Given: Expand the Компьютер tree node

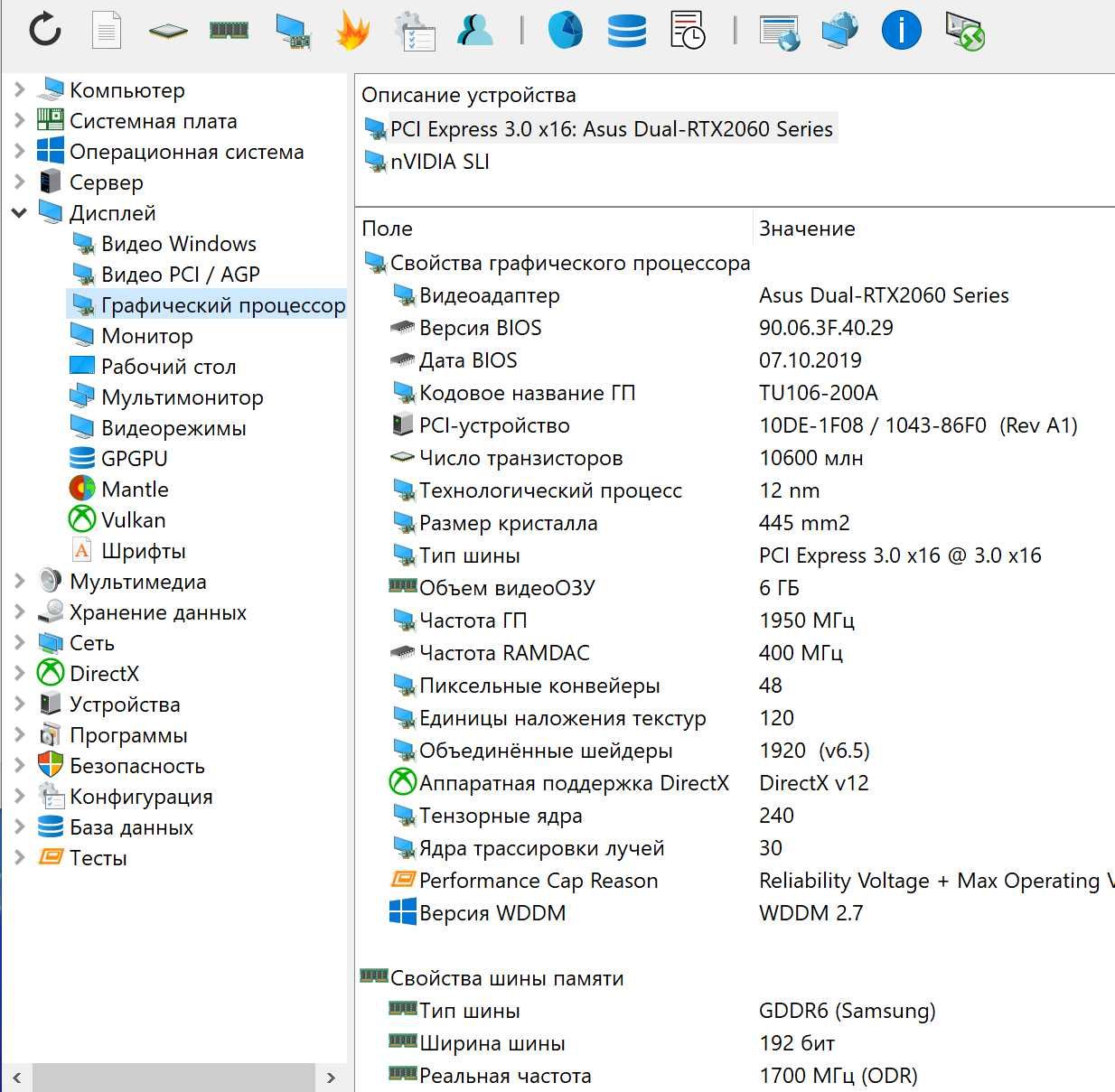Looking at the screenshot, I should click(19, 90).
